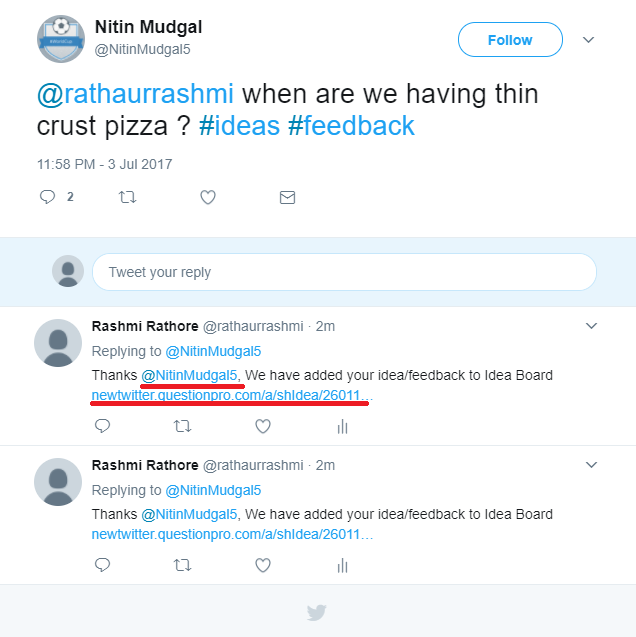Expand options menu for second reply
This screenshot has width=636, height=637.
click(x=591, y=465)
